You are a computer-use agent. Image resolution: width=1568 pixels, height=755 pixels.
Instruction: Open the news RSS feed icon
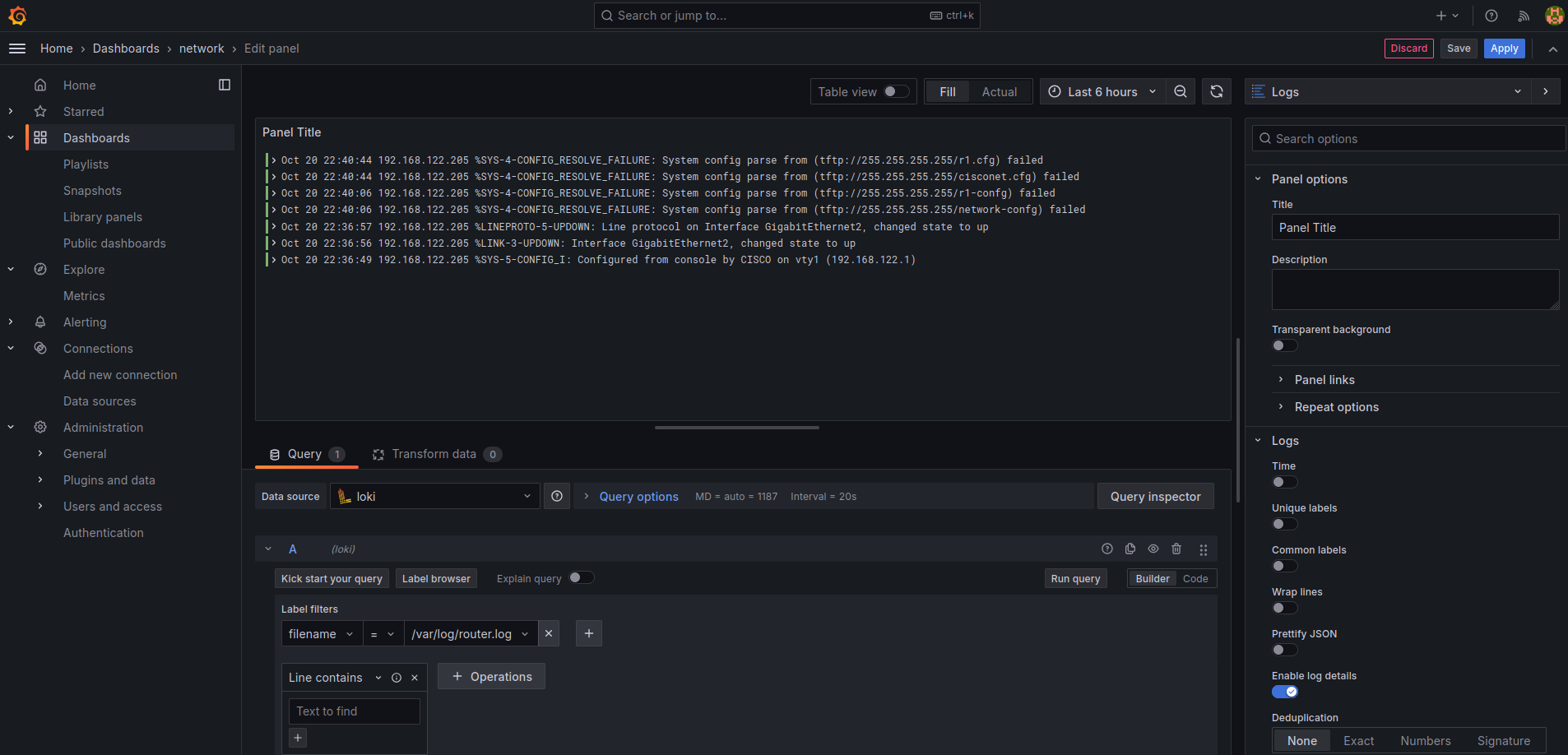tap(1524, 16)
